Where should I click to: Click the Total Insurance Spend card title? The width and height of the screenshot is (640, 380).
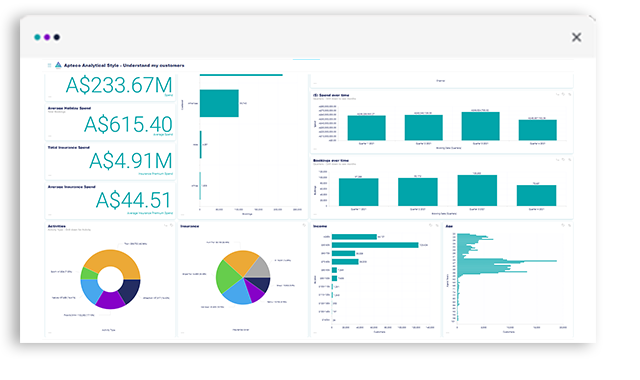pos(69,147)
